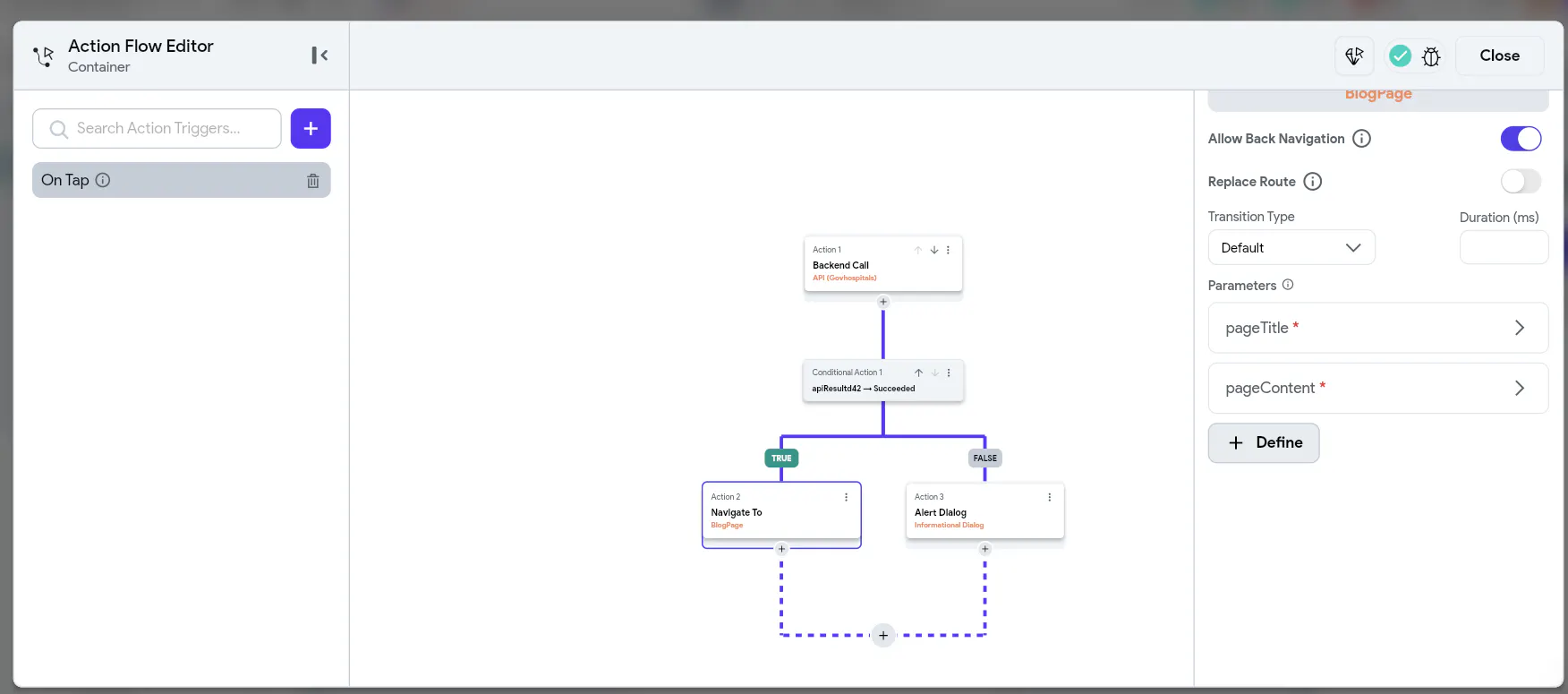1568x694 pixels.
Task: Expand the pageTitle parameter
Action: click(1378, 328)
